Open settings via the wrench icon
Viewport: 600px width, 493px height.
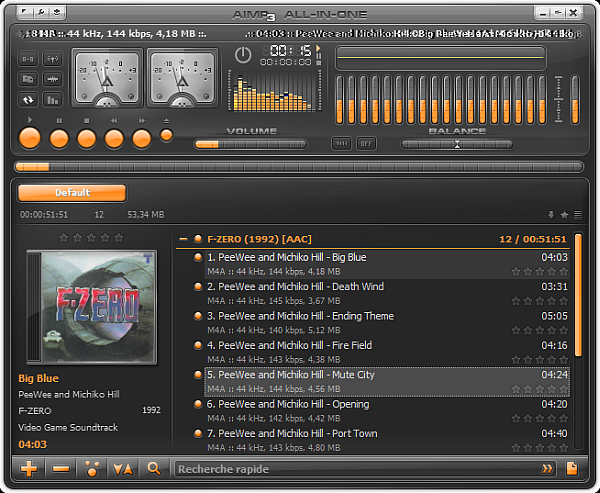pyautogui.click(x=41, y=12)
